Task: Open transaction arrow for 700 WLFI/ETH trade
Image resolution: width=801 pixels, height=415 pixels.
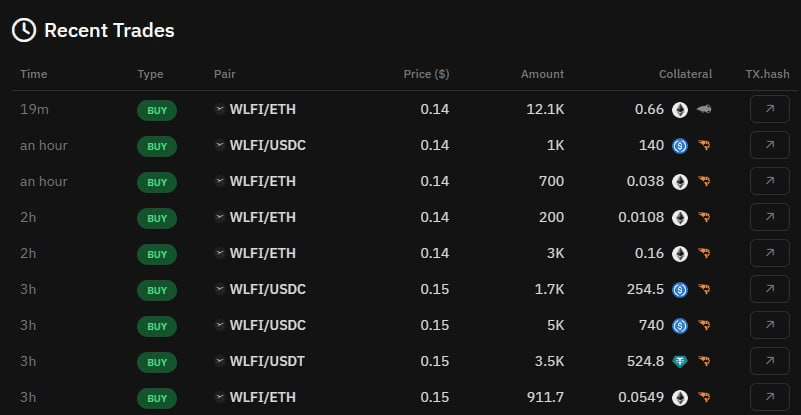Action: [x=769, y=181]
